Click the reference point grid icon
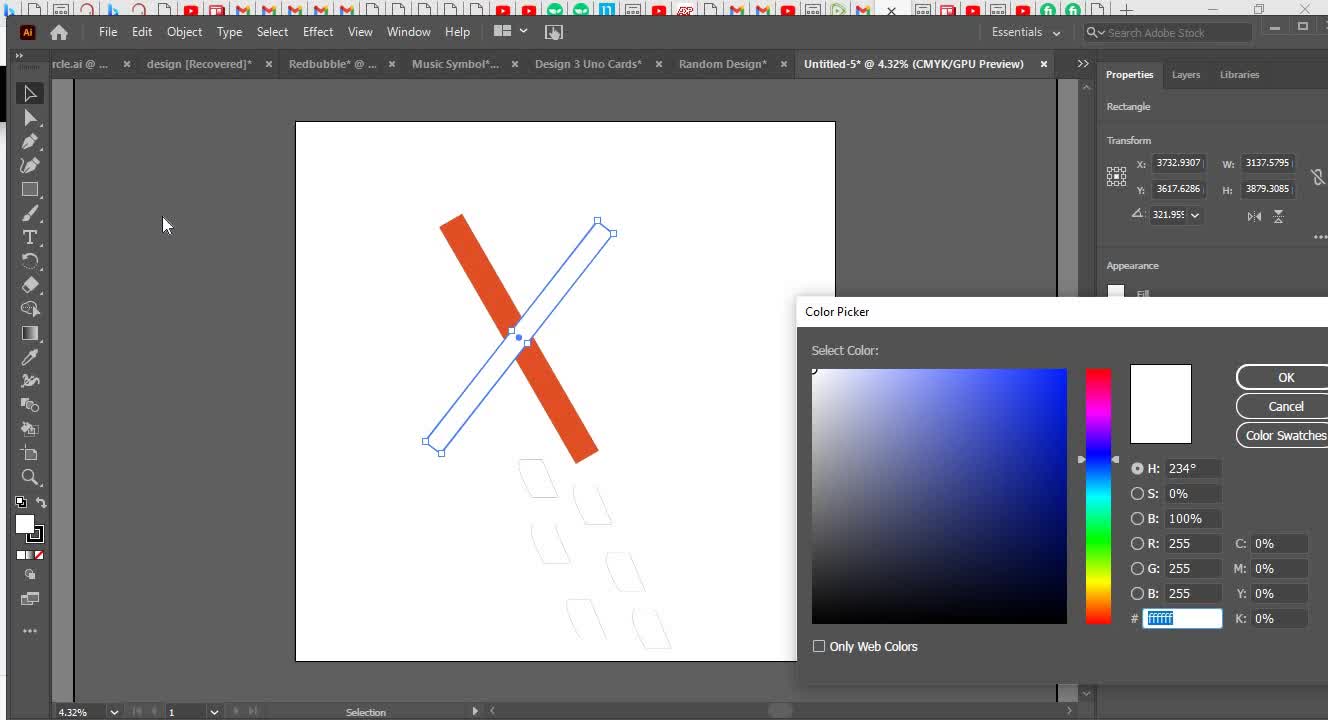 [x=1116, y=176]
